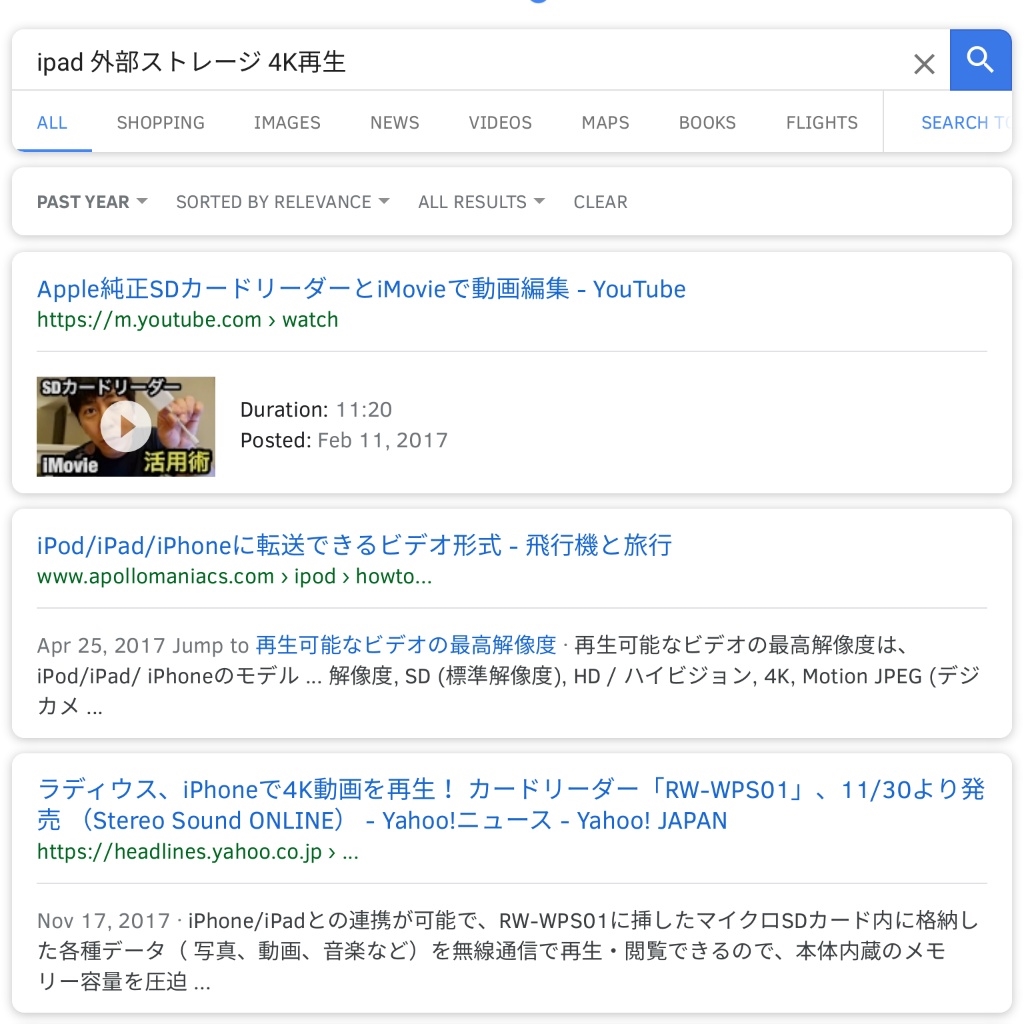Switch to the SHOPPING tab

(161, 123)
